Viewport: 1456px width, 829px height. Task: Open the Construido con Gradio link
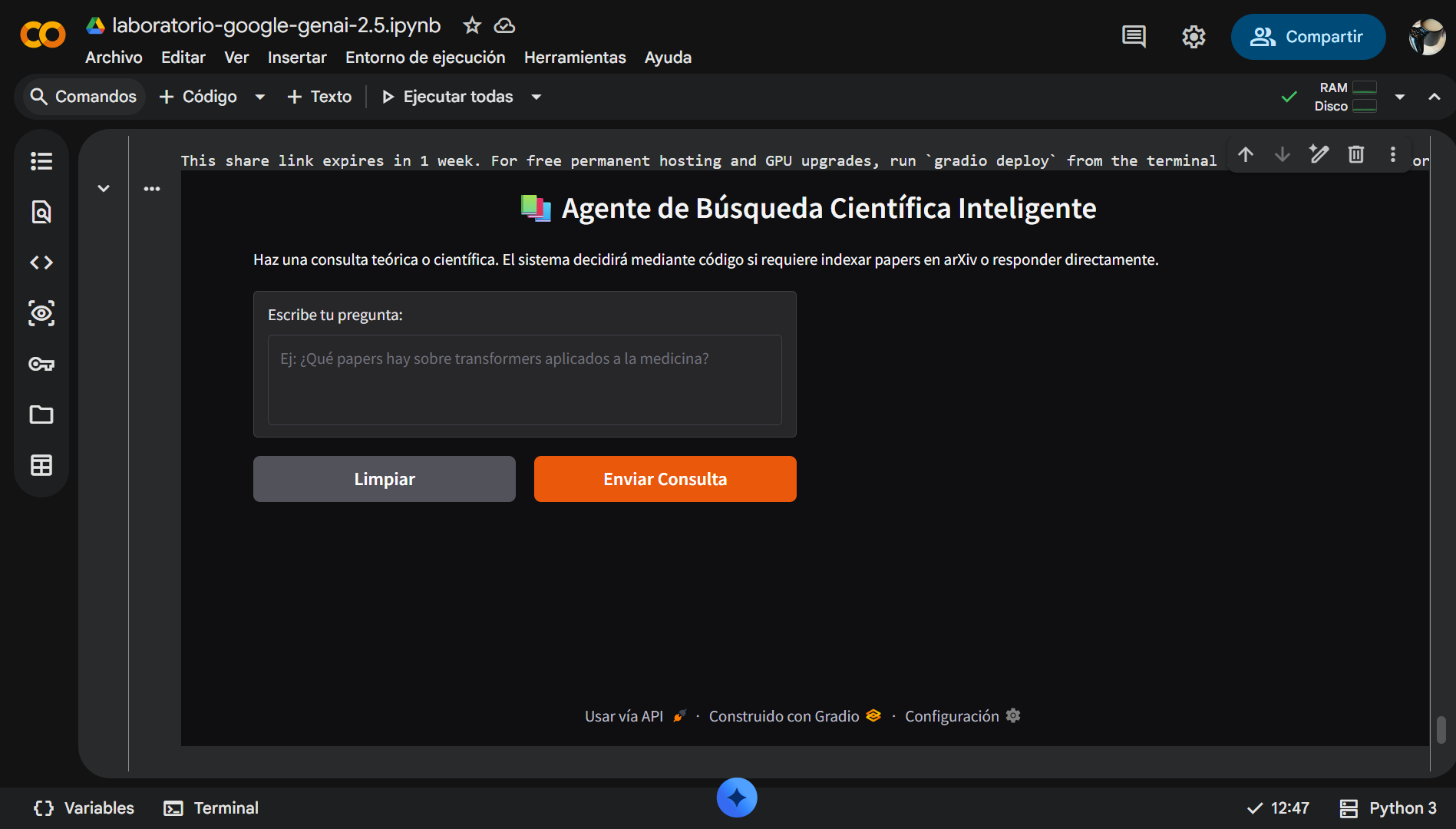point(795,716)
